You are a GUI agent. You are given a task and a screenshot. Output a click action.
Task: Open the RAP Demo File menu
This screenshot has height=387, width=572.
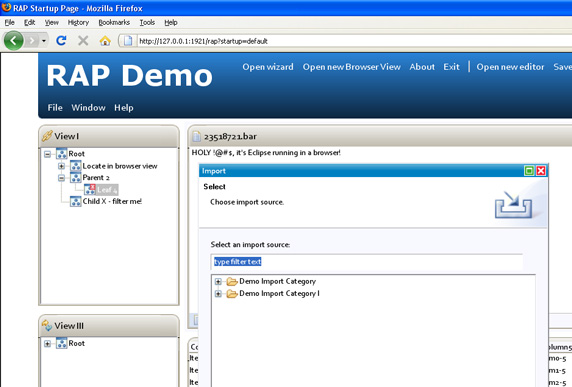coord(55,108)
